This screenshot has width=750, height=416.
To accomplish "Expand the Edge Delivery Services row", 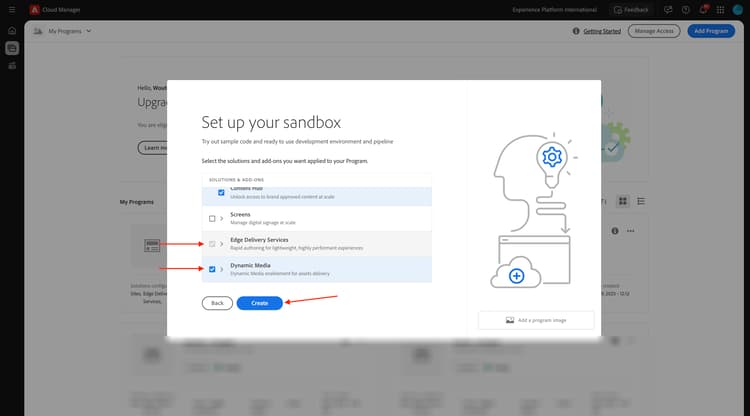I will (221, 244).
